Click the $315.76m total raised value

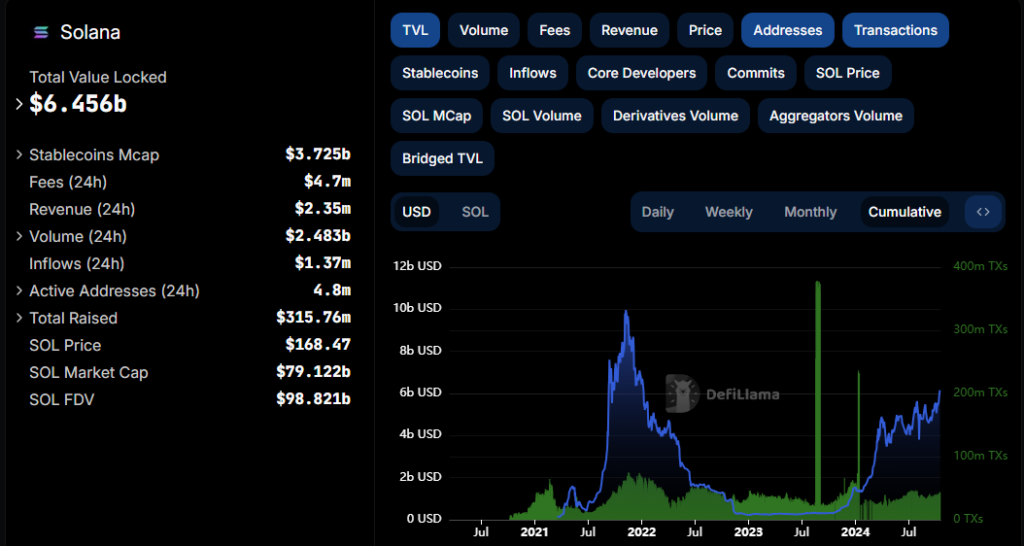pyautogui.click(x=313, y=318)
